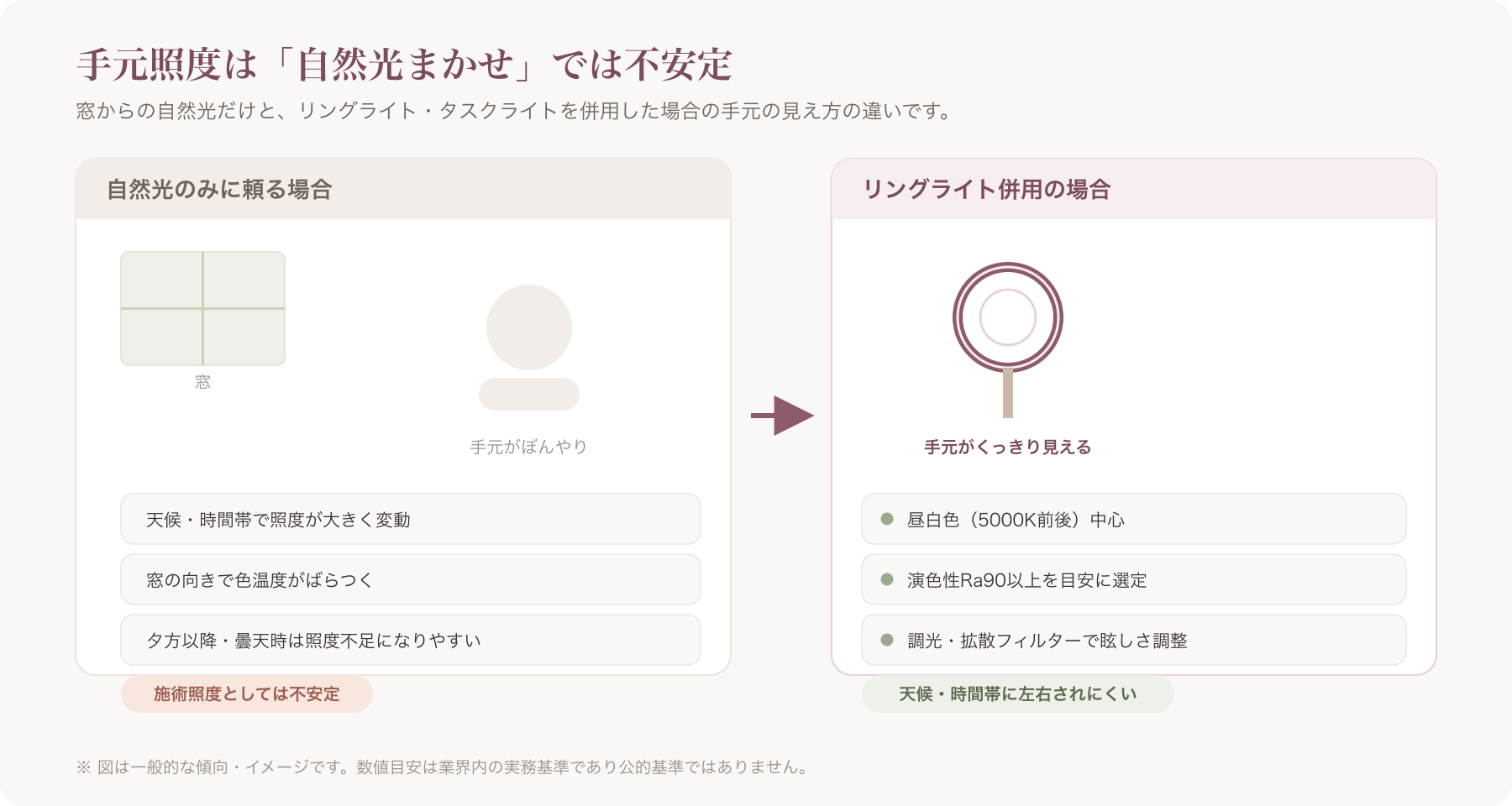The width and height of the screenshot is (1512, 806).
Task: Click the caption 手元がくっきり見える
Action: coord(1008,447)
